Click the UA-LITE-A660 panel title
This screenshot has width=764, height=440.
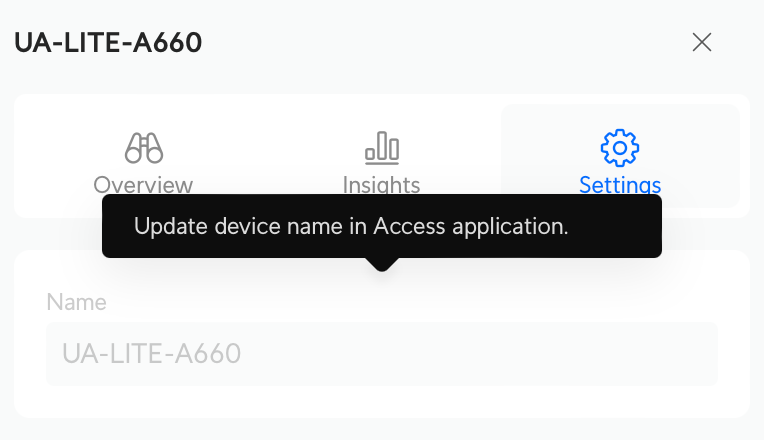tap(108, 42)
